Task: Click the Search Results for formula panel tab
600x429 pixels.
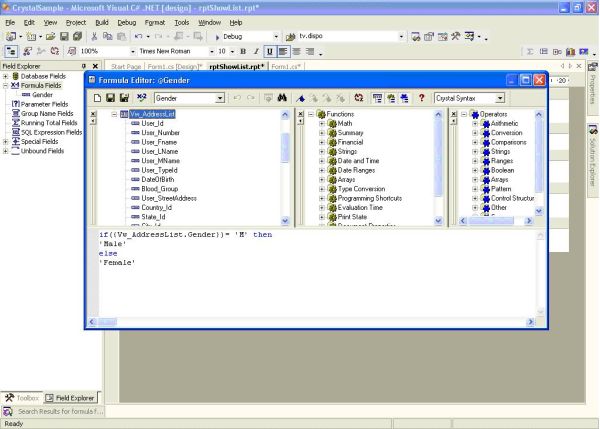Action: coord(53,412)
